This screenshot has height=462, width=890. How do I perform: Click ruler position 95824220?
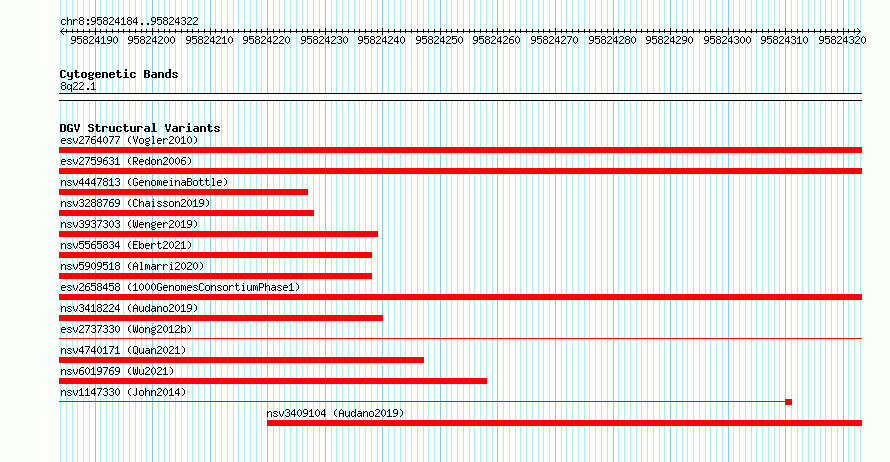(267, 40)
